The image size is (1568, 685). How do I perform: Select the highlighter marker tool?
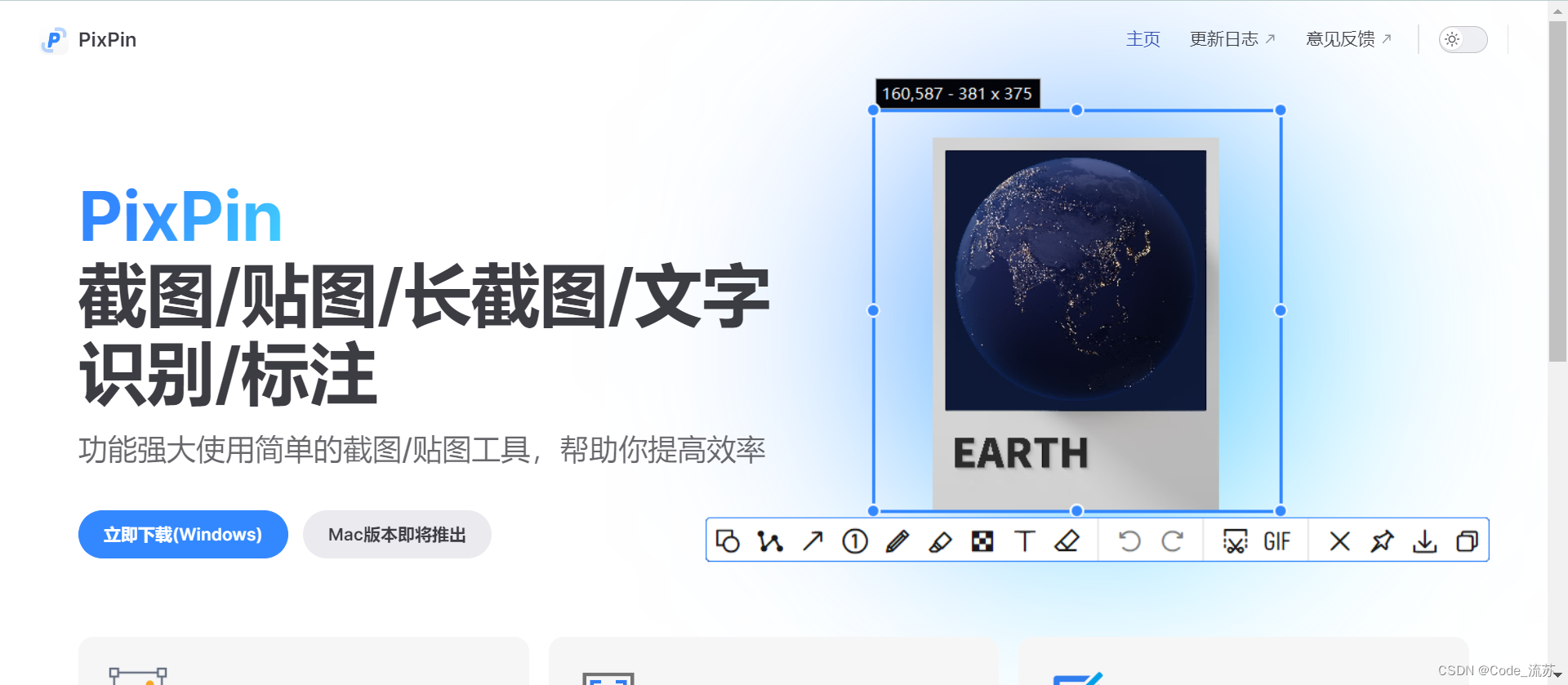(940, 540)
